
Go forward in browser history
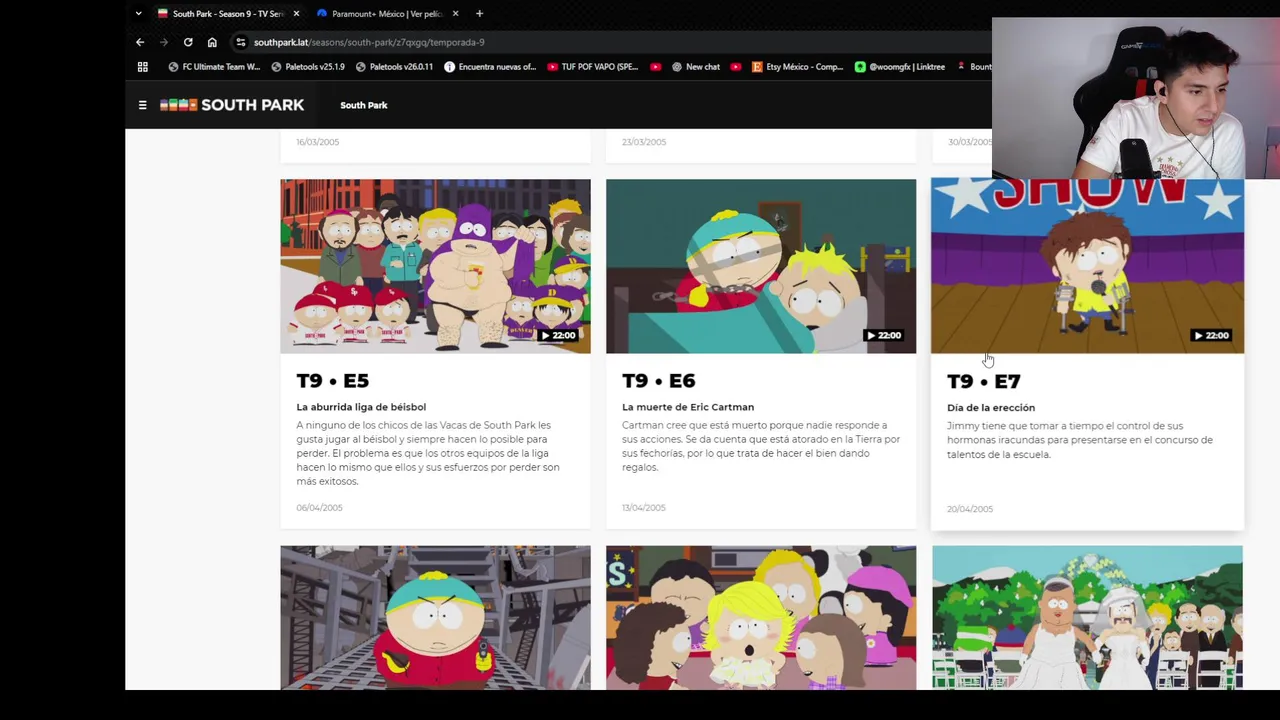click(x=164, y=42)
